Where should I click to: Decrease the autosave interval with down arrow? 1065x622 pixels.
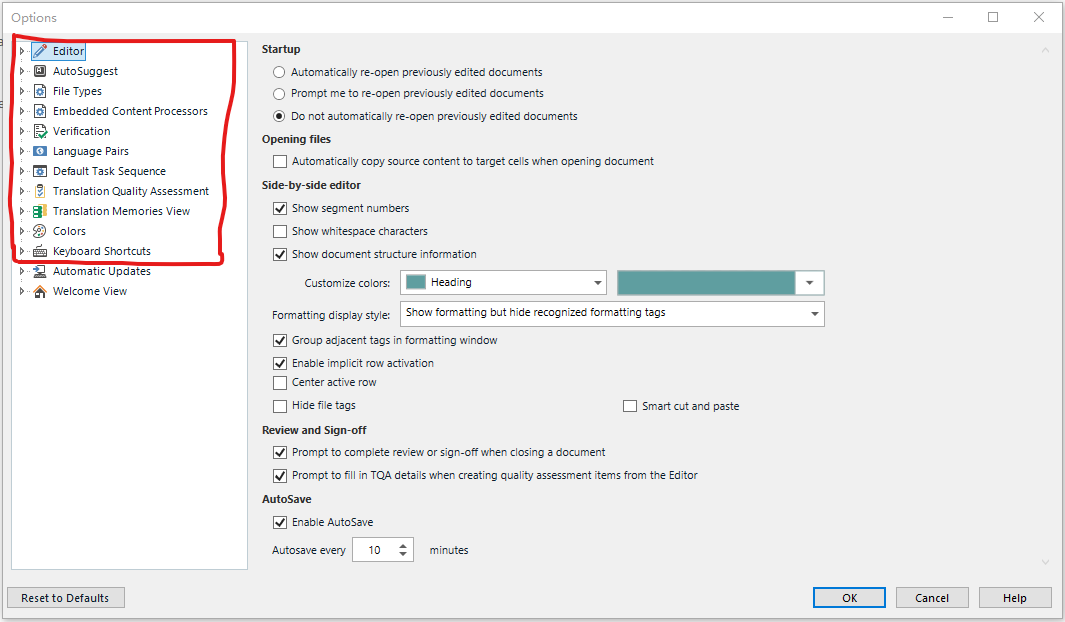[x=403, y=555]
